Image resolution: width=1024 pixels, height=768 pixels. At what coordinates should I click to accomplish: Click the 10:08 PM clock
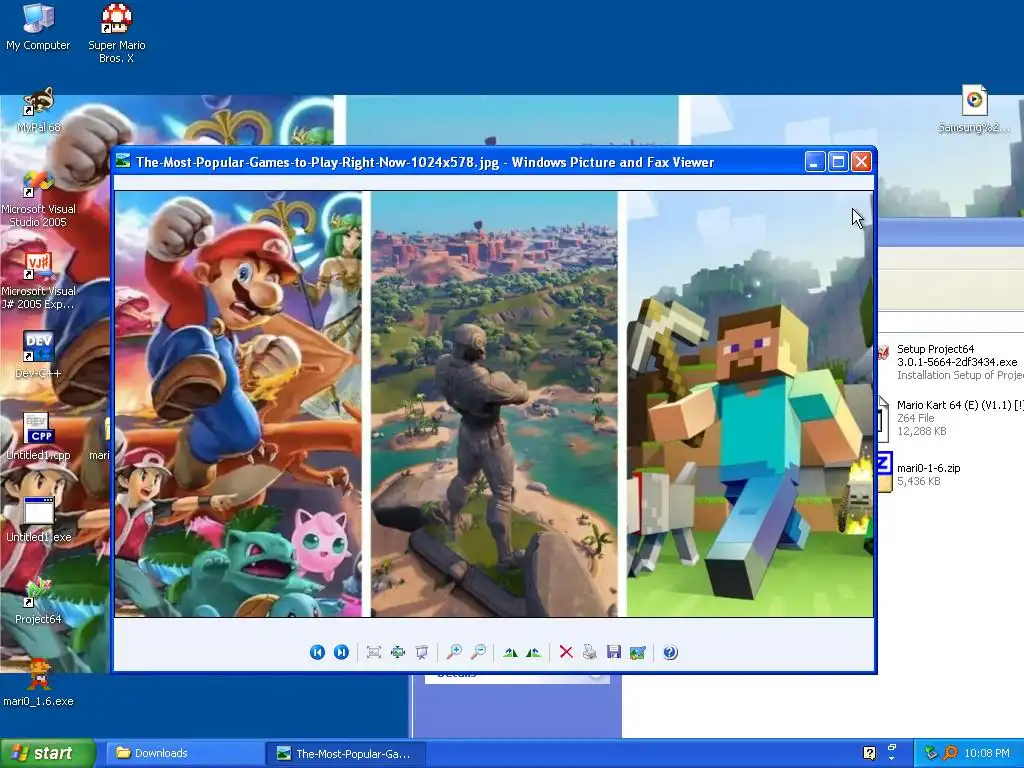tap(987, 753)
